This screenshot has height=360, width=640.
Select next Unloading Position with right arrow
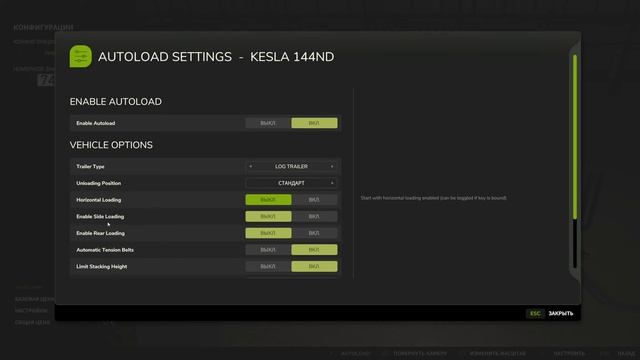point(332,183)
